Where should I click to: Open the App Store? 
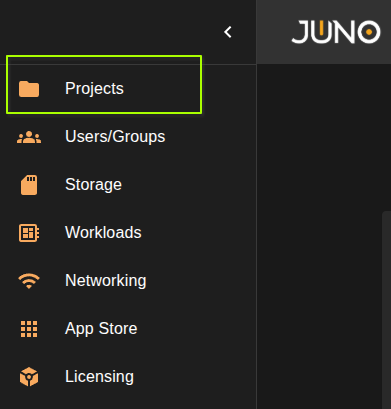coord(101,329)
